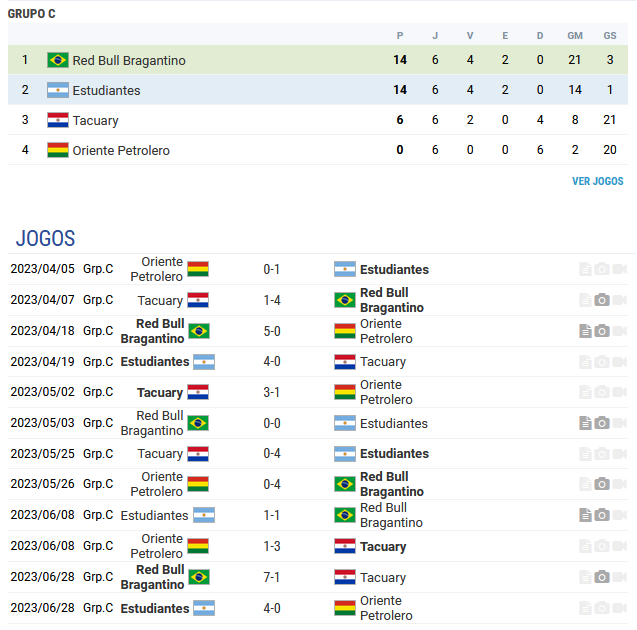Open Estudiantes team in the standings table
This screenshot has width=637, height=630.
coord(106,90)
